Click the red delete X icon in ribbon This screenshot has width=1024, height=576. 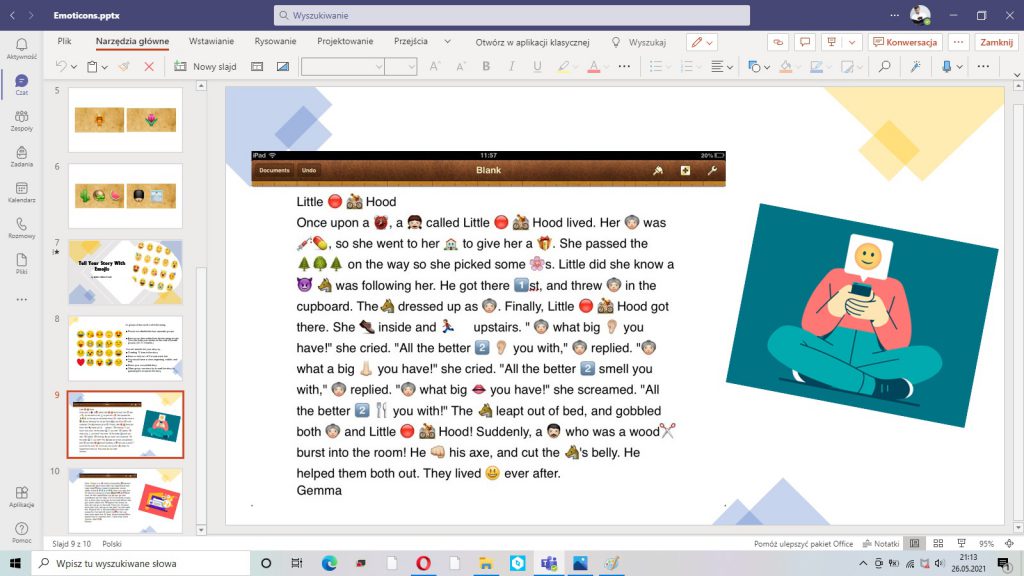point(149,66)
